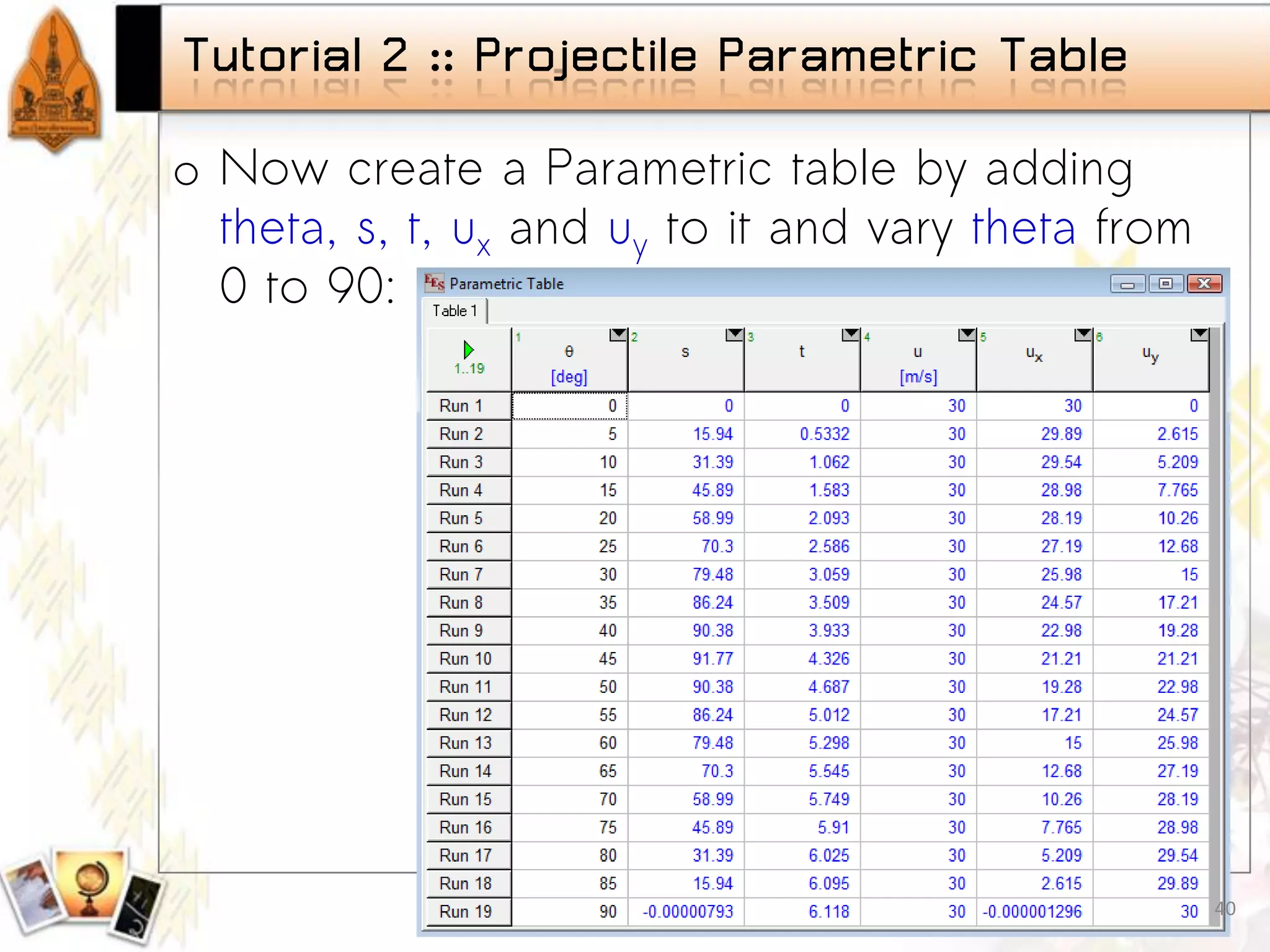The width and height of the screenshot is (1270, 952).
Task: Click s value 91.77 in Run 10
Action: tap(713, 659)
